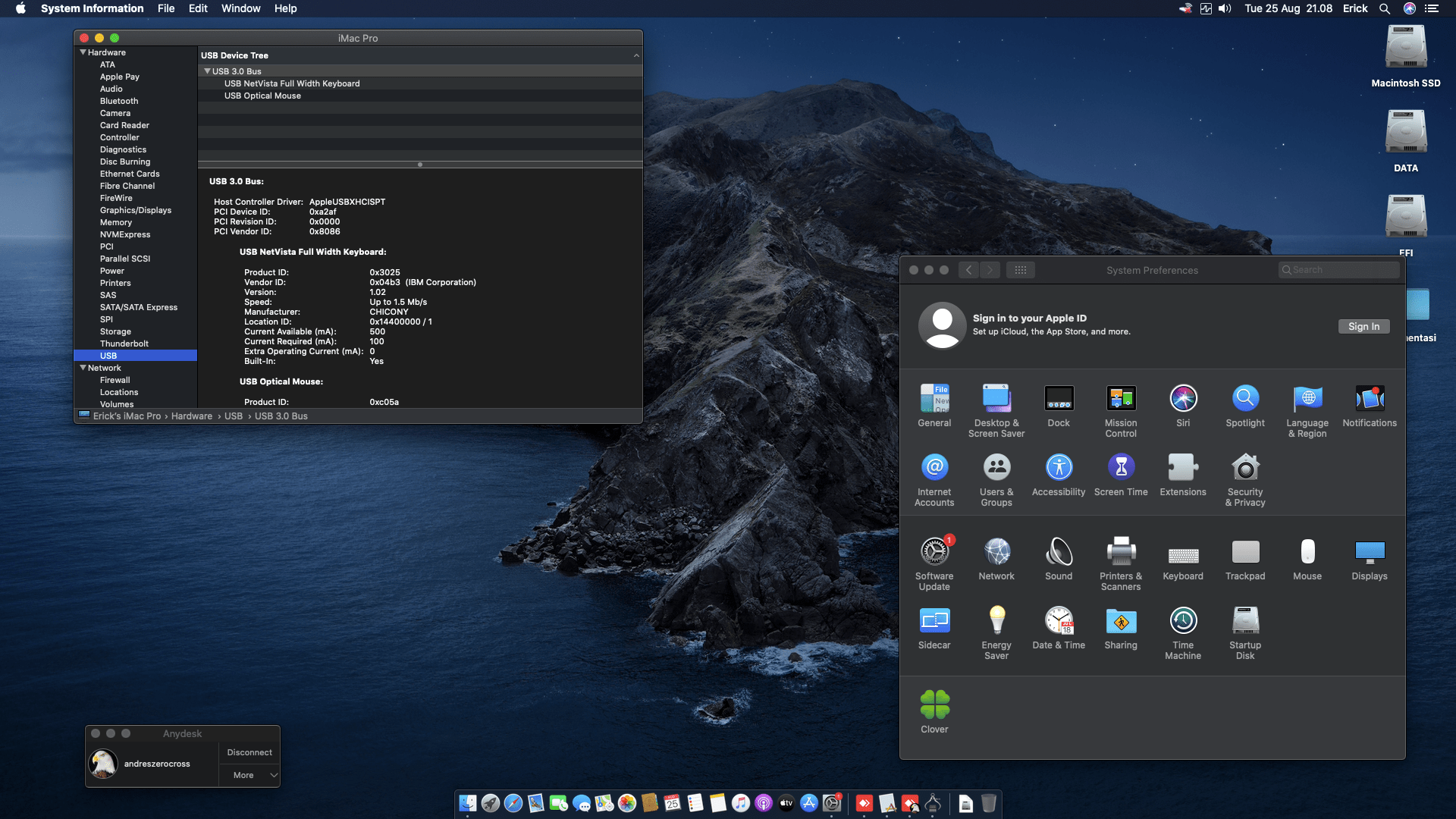This screenshot has width=1456, height=819.
Task: Open Security & Privacy preferences
Action: 1245,479
